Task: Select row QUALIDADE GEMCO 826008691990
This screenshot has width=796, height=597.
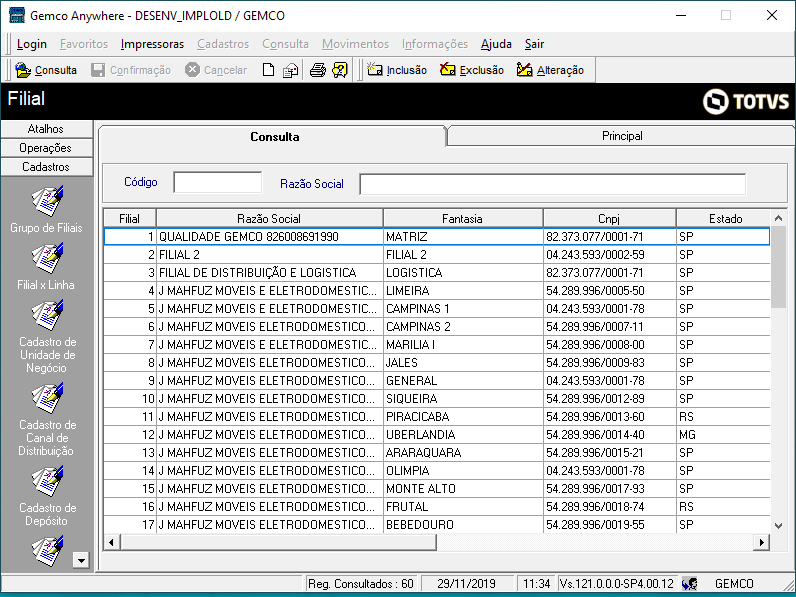Action: point(437,237)
